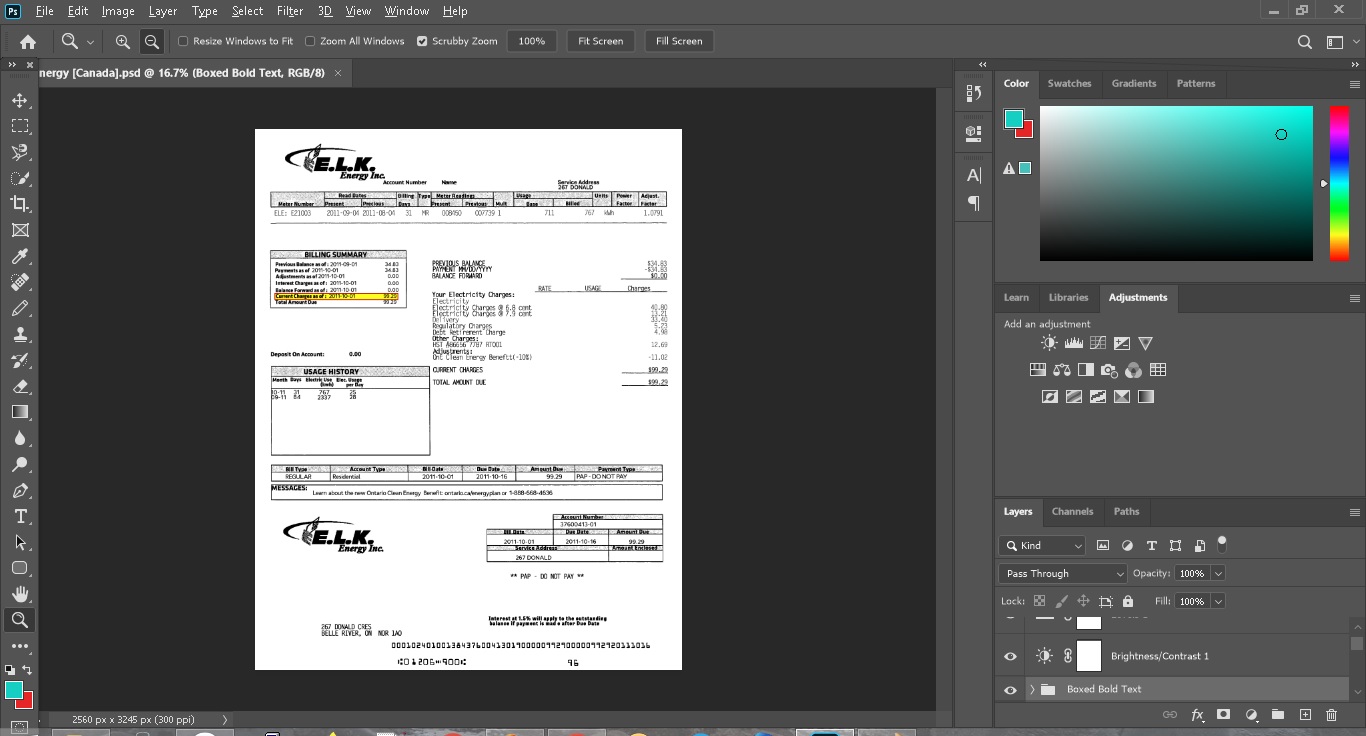Open the layer Opacity dropdown arrow

[1217, 573]
